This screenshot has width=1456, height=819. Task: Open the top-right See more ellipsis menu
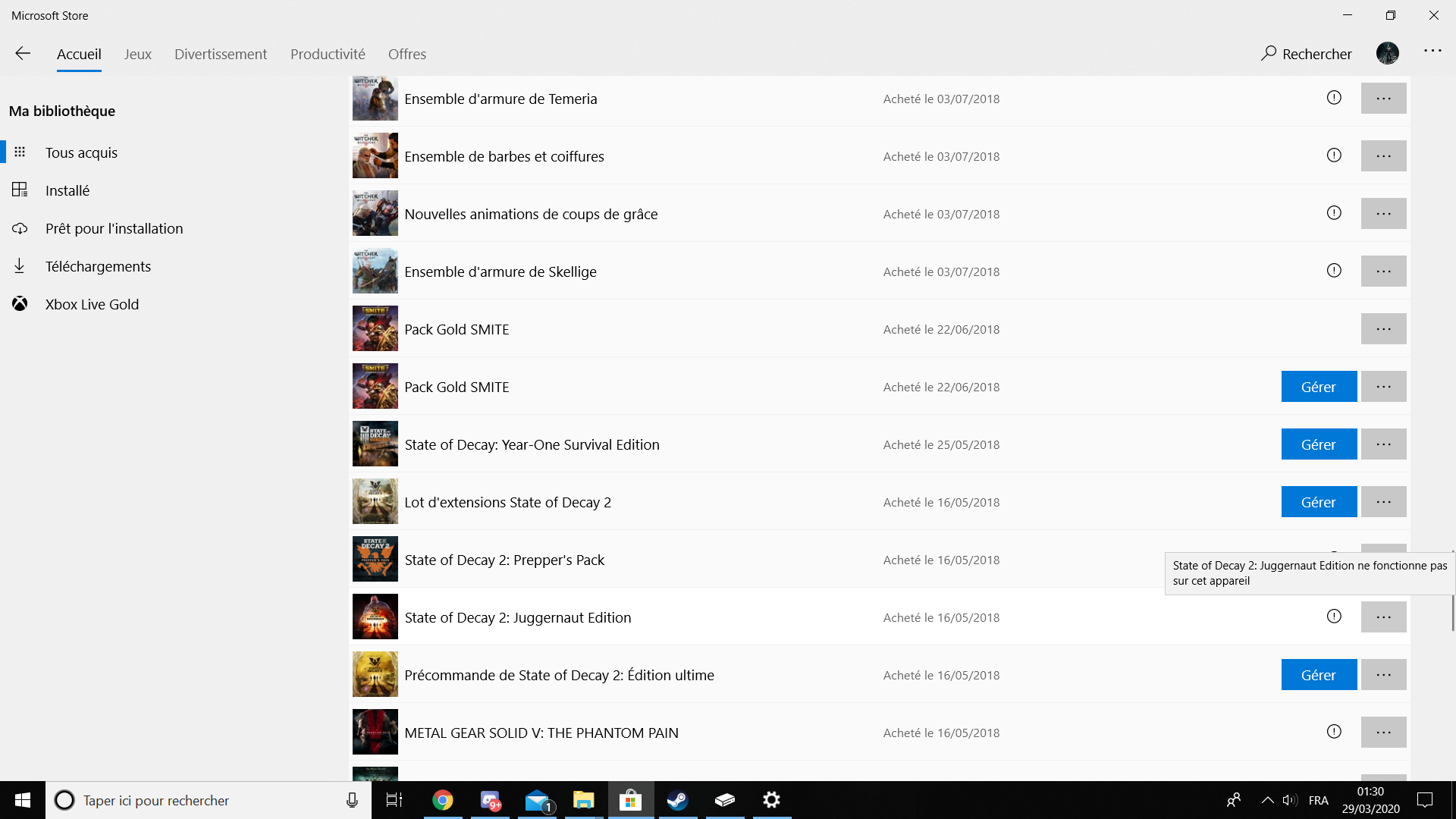click(x=1432, y=51)
